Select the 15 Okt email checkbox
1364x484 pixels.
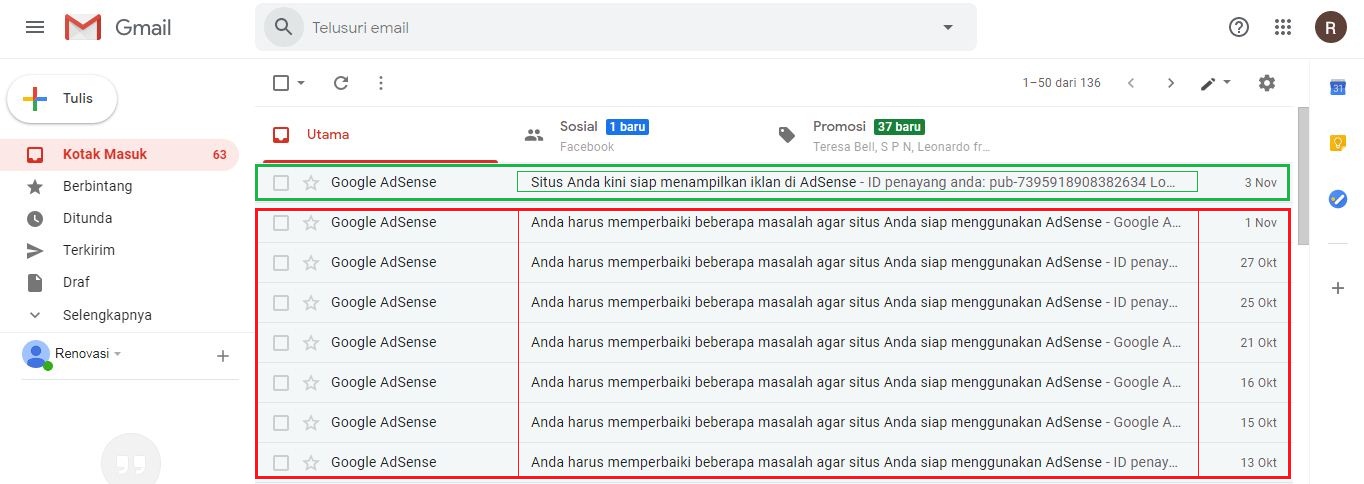281,422
